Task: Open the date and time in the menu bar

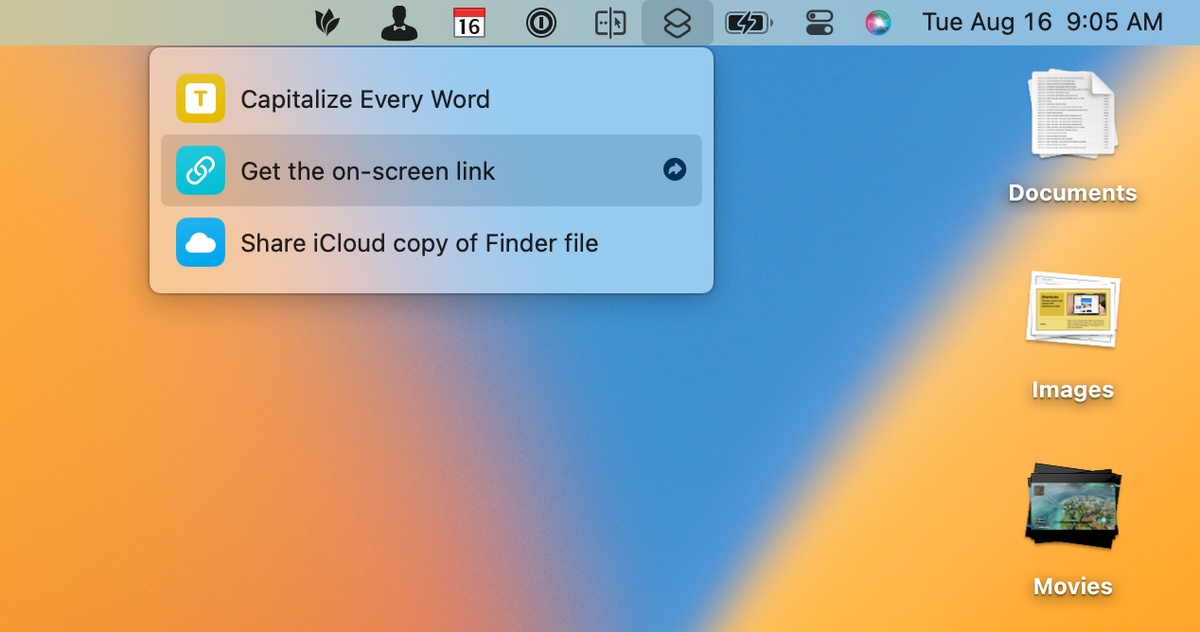Action: click(x=1043, y=22)
